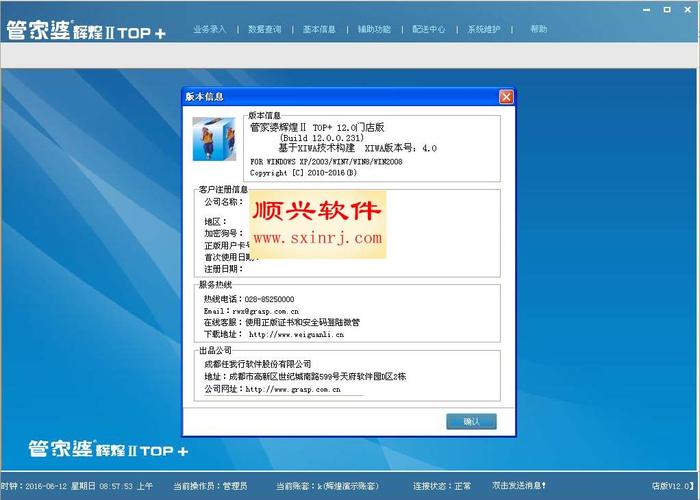
Task: Open the 业务录入 menu
Action: point(209,29)
